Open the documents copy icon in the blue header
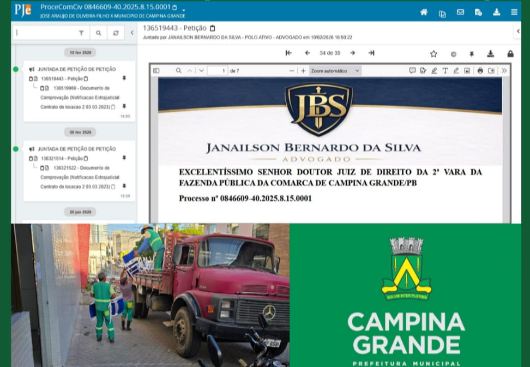The height and width of the screenshot is (367, 530). (x=442, y=13)
